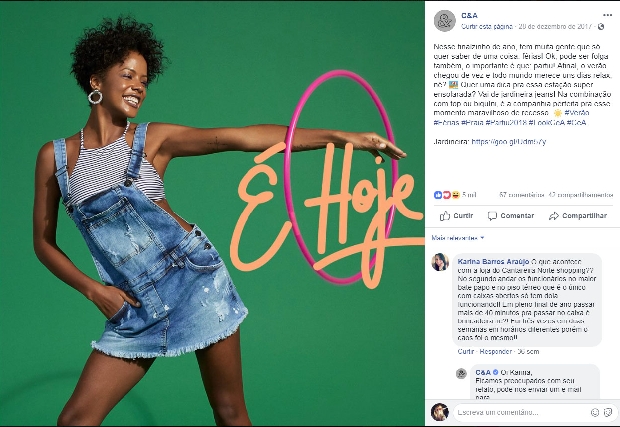Click the C&A page avatar logo
This screenshot has width=620, height=427.
(x=445, y=21)
